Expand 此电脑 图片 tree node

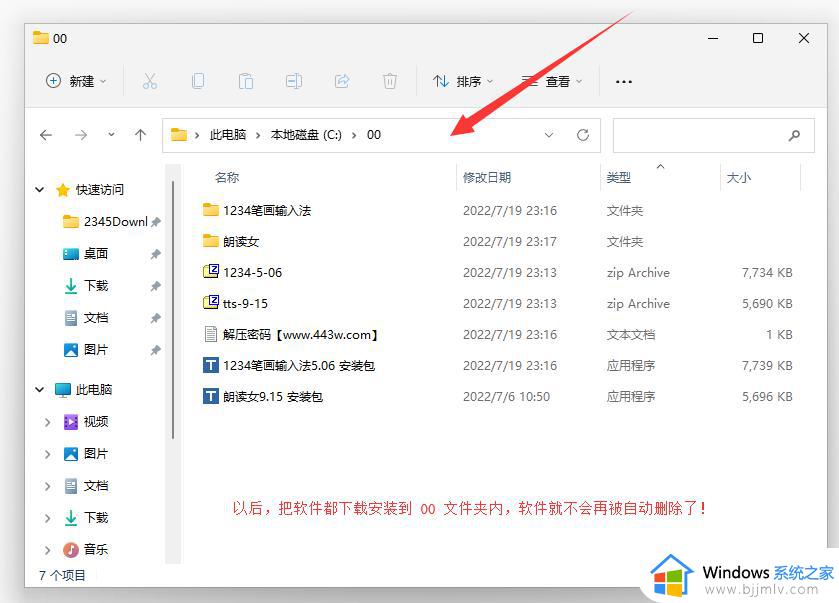[x=48, y=454]
